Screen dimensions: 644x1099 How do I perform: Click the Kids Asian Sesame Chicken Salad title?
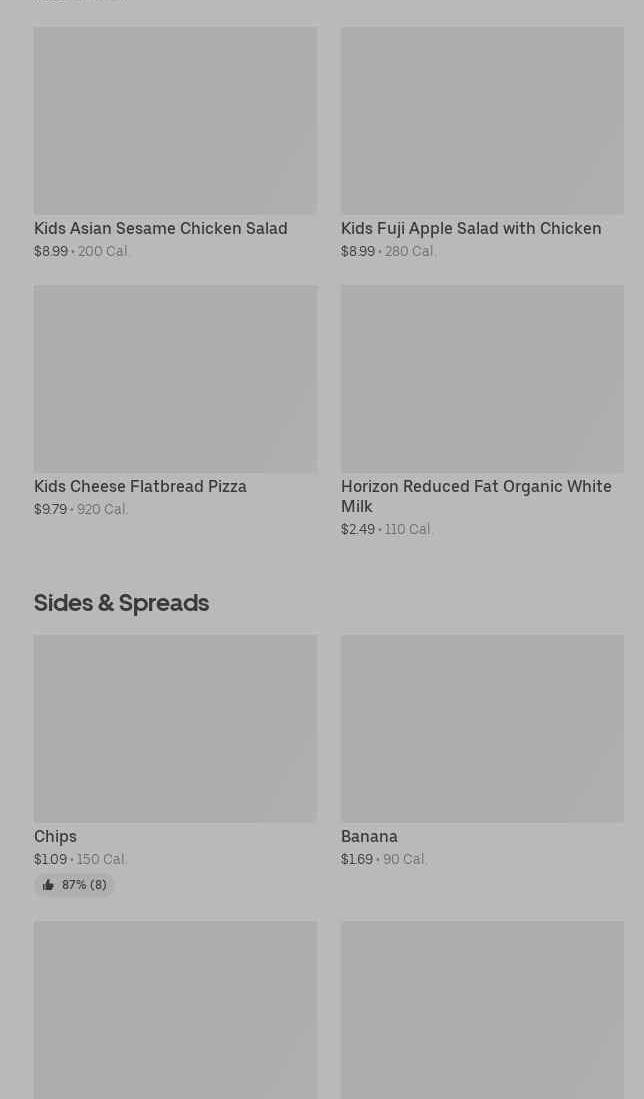pyautogui.click(x=160, y=228)
